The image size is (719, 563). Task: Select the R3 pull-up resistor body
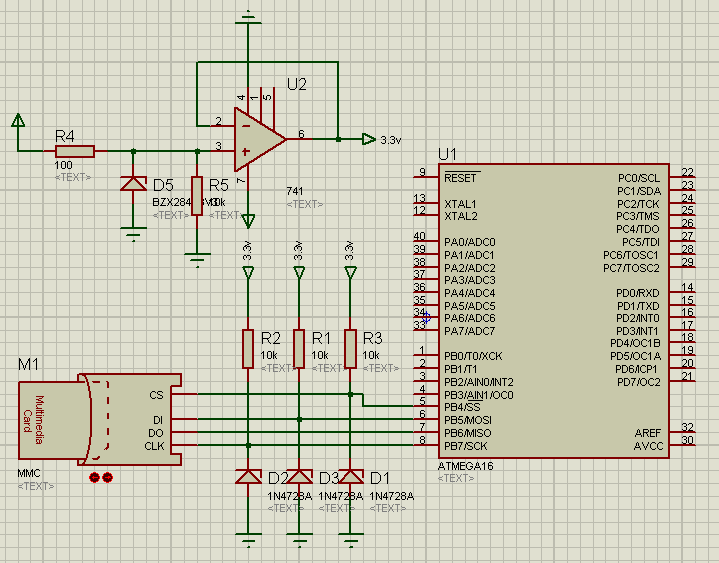[x=350, y=348]
